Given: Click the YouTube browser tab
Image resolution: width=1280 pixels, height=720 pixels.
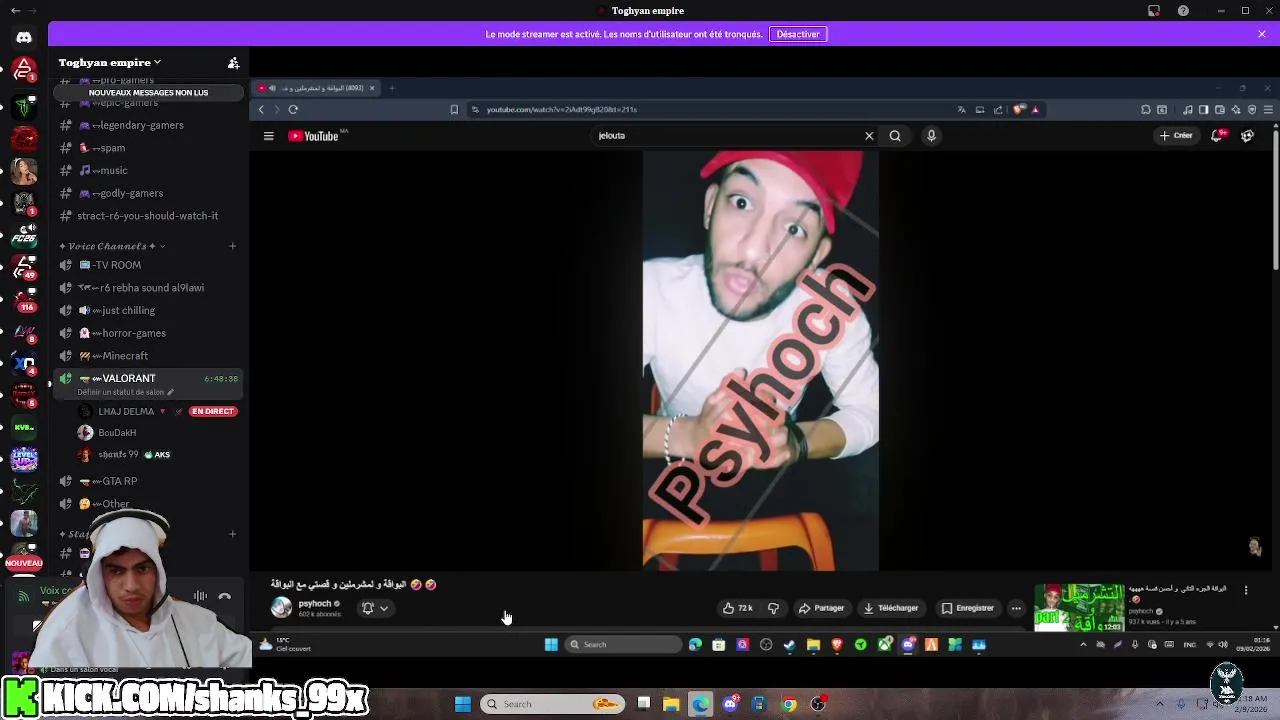Looking at the screenshot, I should [x=317, y=88].
